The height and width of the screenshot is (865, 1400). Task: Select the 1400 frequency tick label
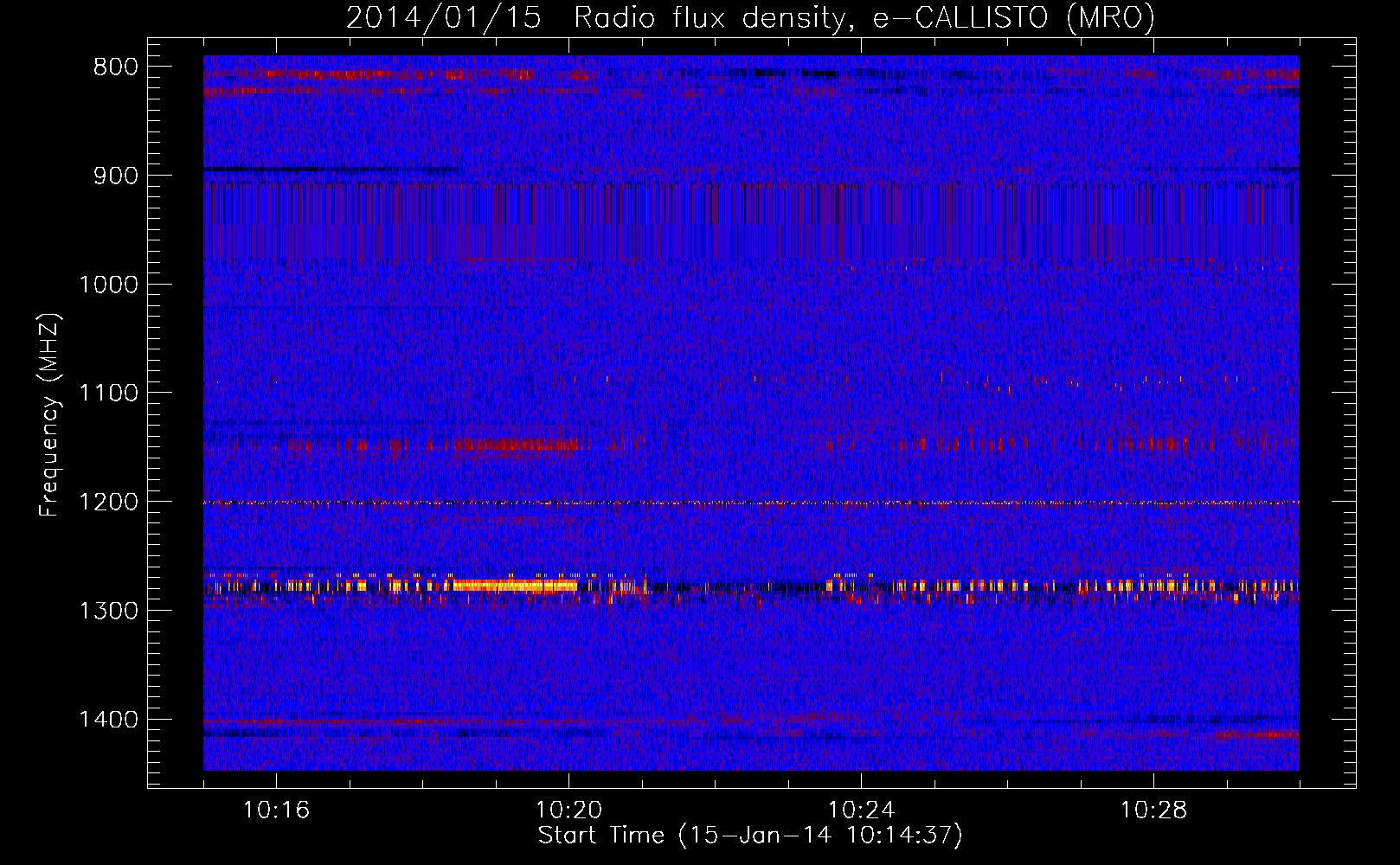[108, 720]
